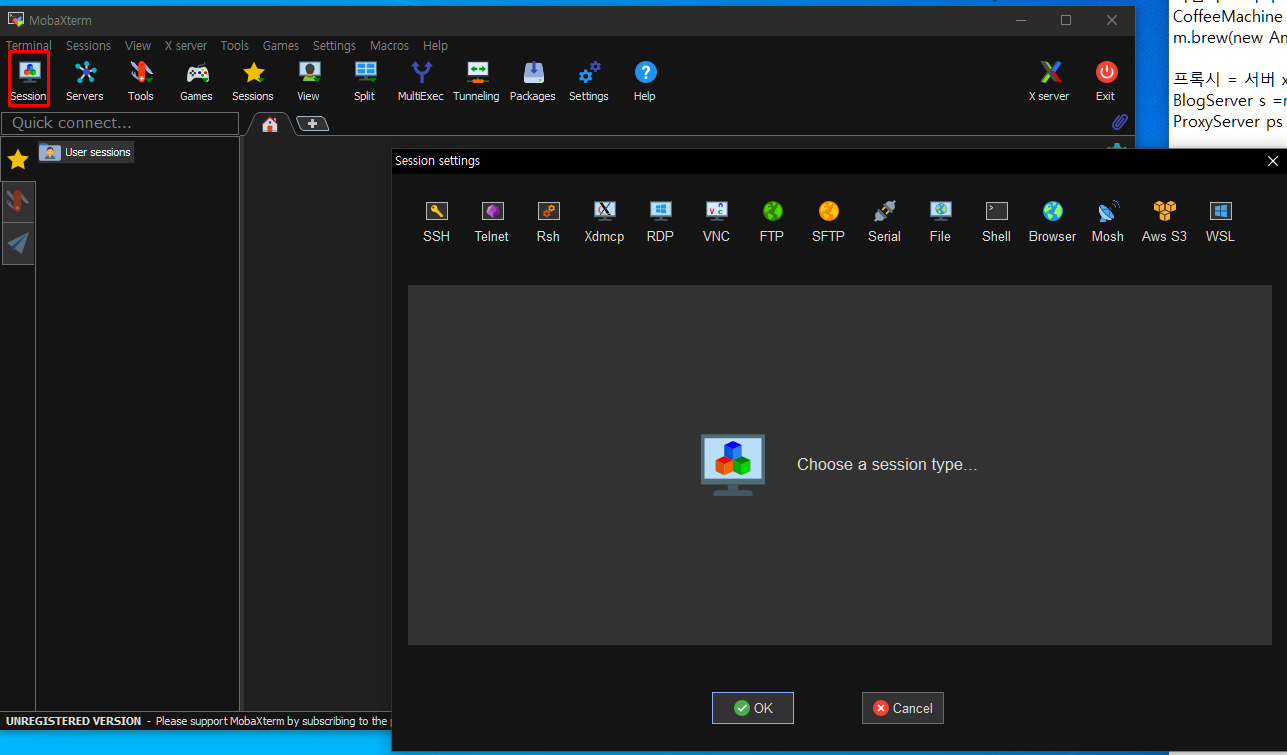Open the Servers toolbar icon

pyautogui.click(x=85, y=80)
